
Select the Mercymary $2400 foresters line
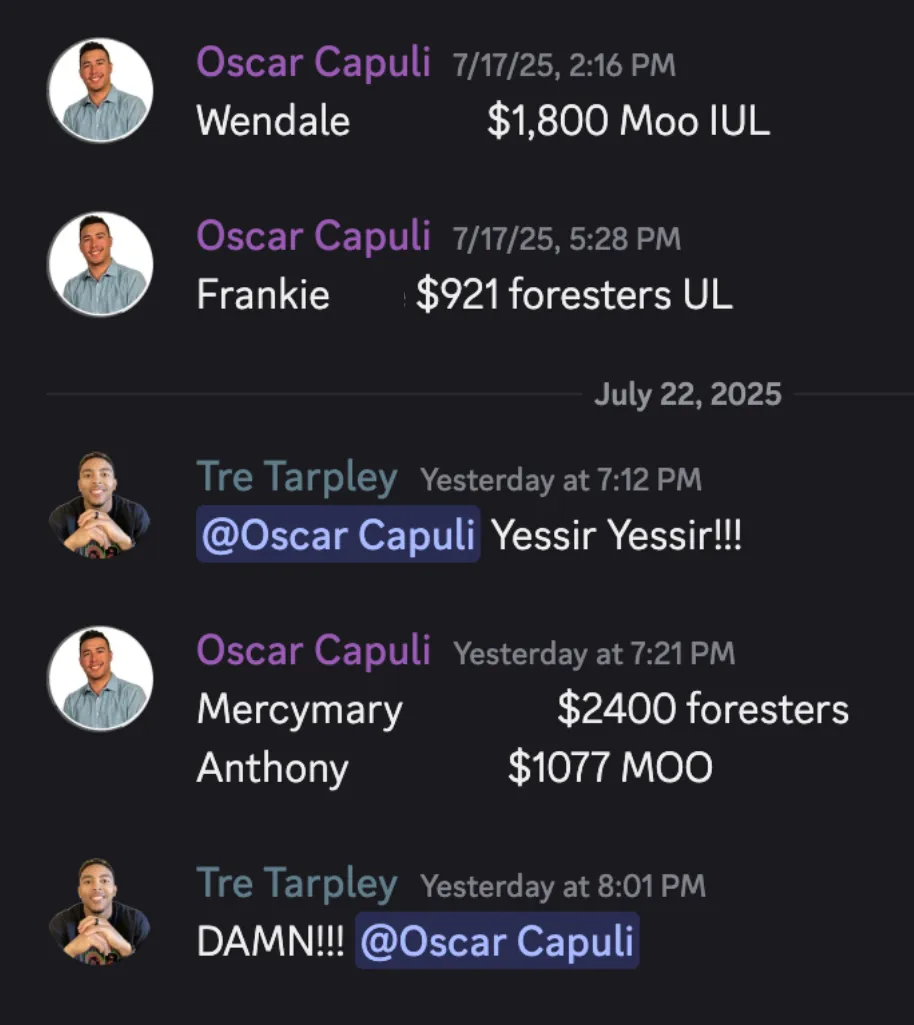522,710
